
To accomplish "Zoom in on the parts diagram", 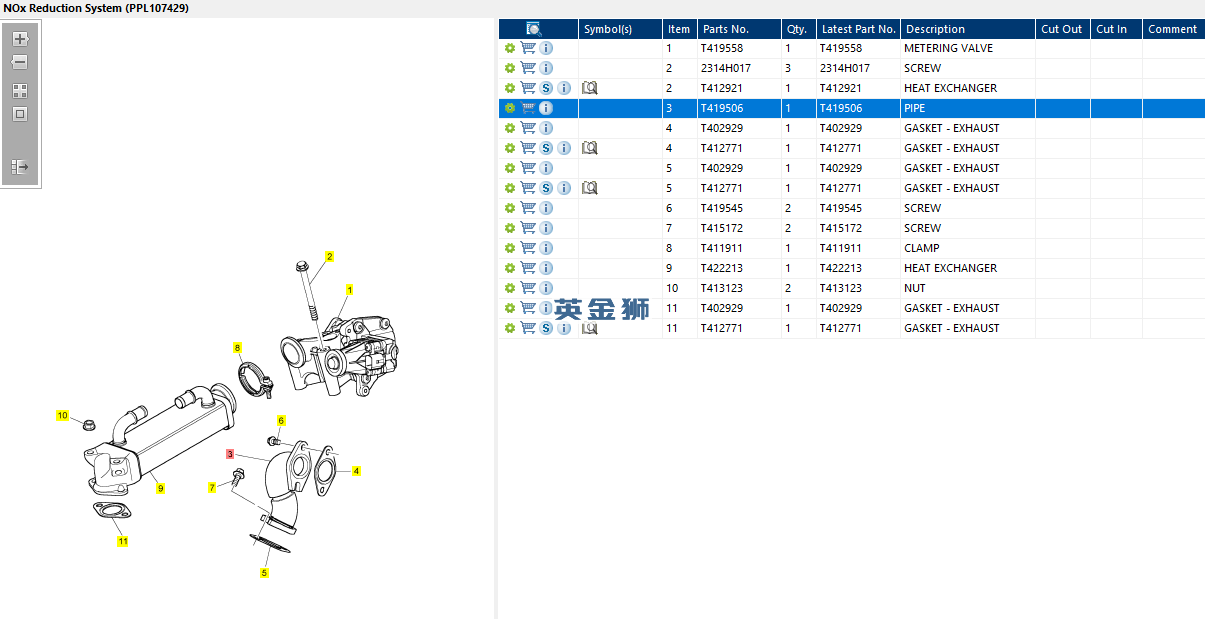I will [20, 39].
